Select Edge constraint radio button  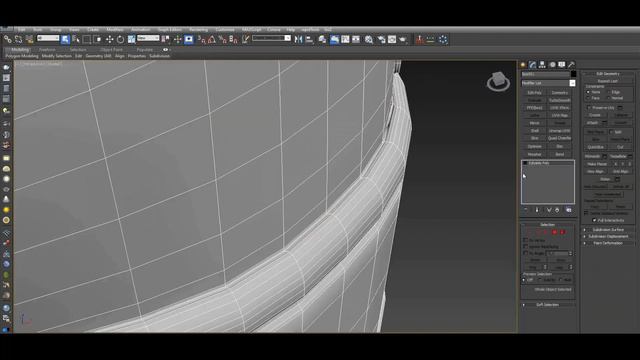click(609, 92)
